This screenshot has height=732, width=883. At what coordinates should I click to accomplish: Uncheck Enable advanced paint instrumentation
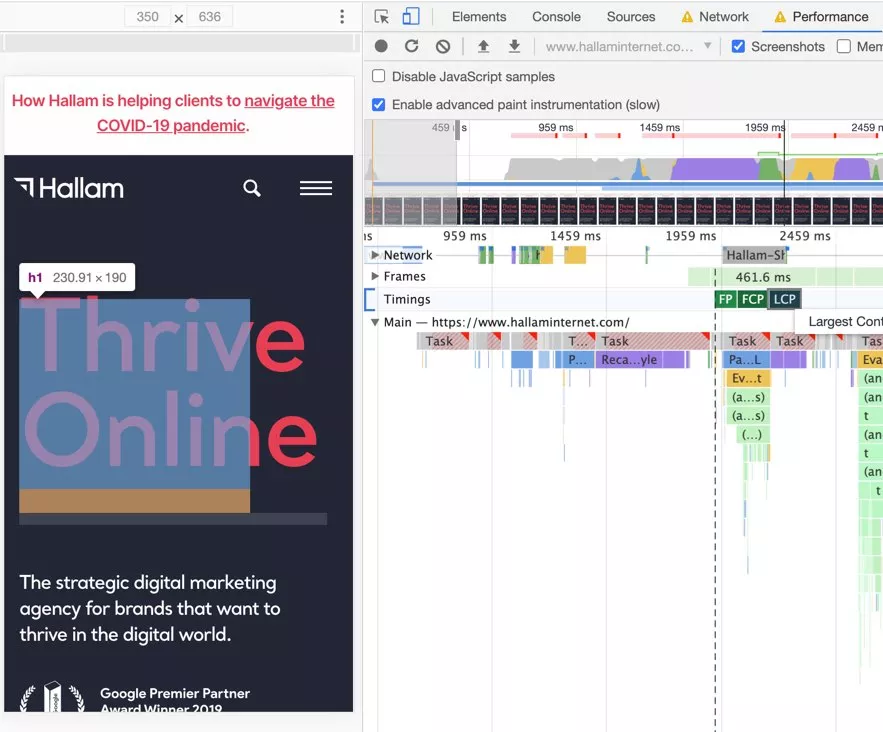click(378, 104)
